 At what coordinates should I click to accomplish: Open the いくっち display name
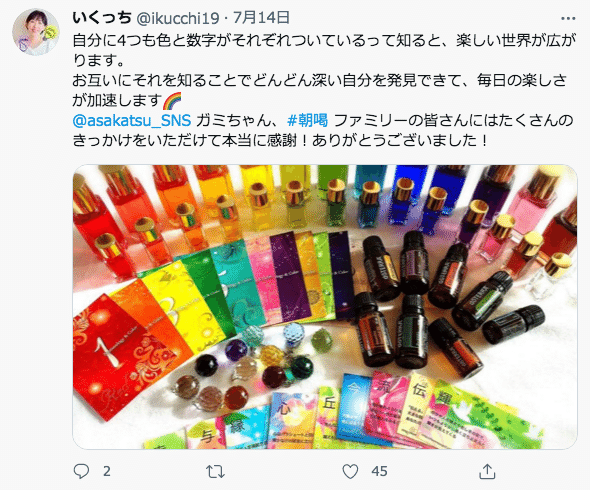click(102, 18)
